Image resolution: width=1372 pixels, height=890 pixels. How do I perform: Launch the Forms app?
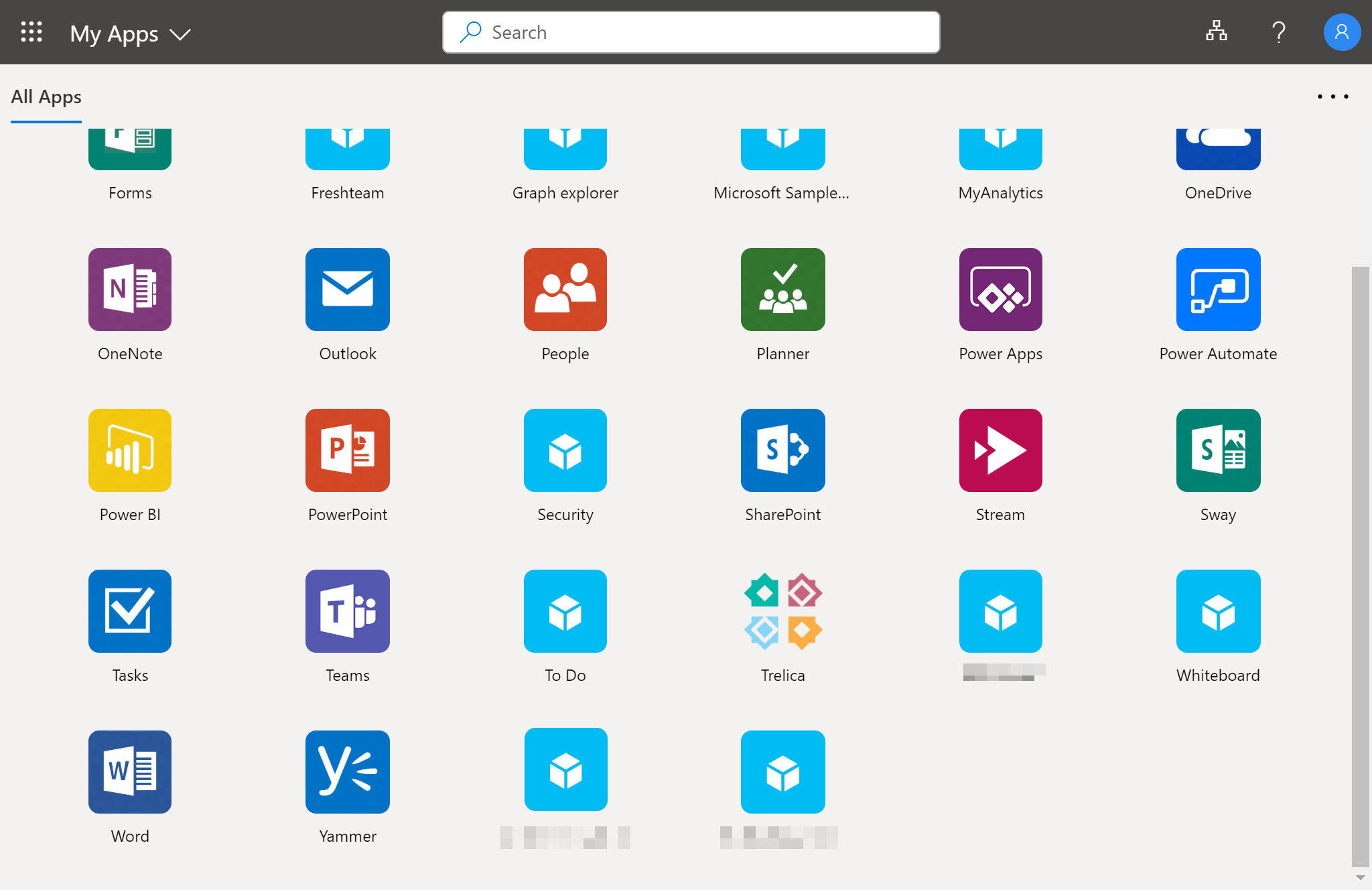pyautogui.click(x=130, y=149)
